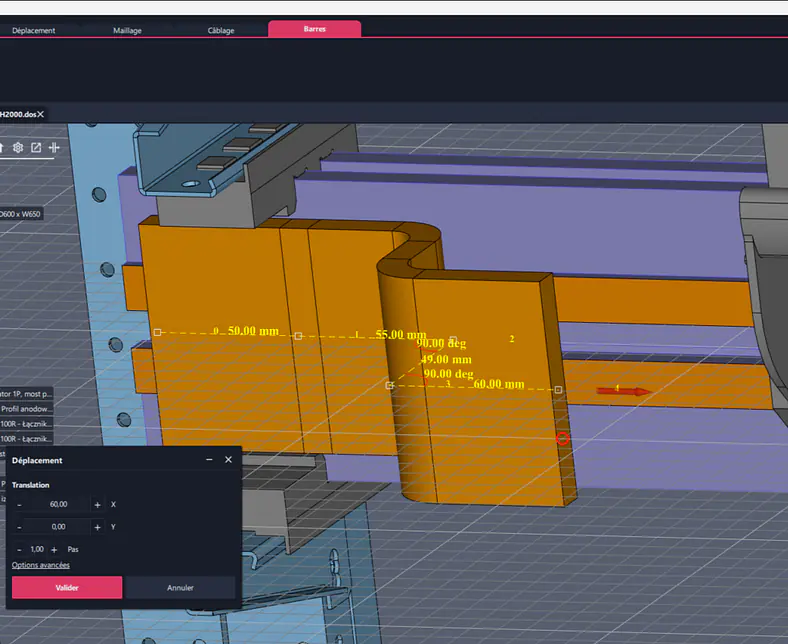This screenshot has width=788, height=644.
Task: Close the Déplacement dialog
Action: point(228,459)
